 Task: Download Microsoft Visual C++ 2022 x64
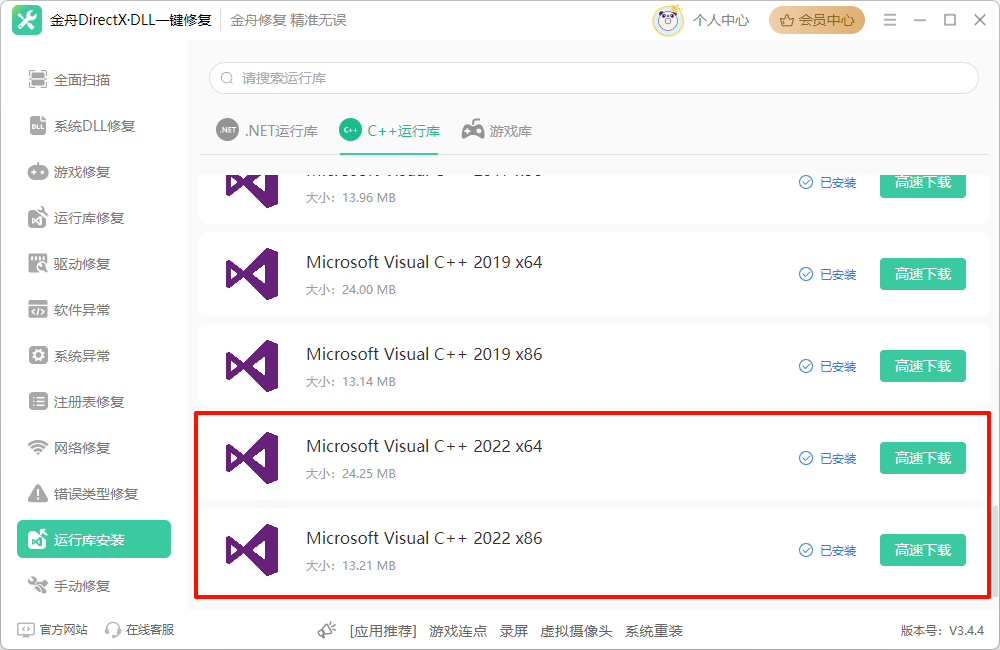coord(922,458)
